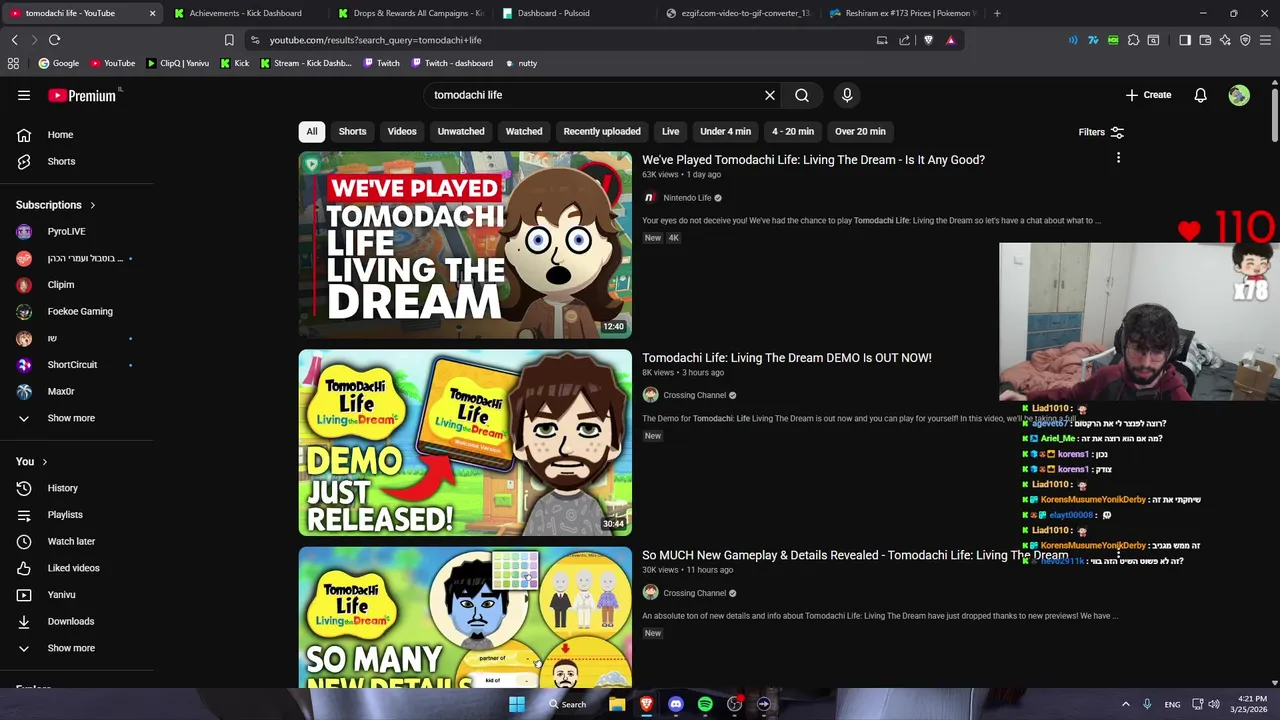
Task: Click the YouTube Premium logo
Action: pyautogui.click(x=84, y=95)
